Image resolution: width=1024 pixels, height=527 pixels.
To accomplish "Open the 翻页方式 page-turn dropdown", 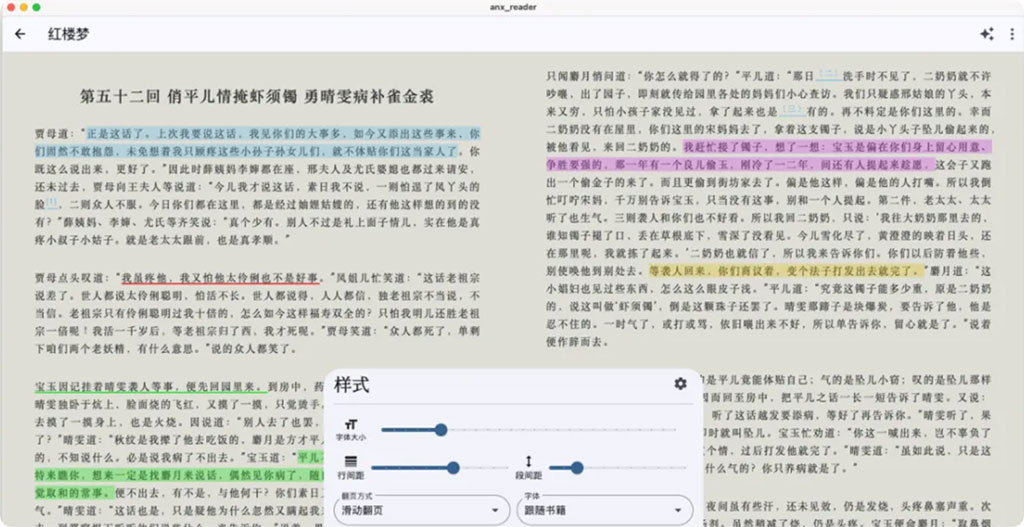I will pyautogui.click(x=422, y=510).
